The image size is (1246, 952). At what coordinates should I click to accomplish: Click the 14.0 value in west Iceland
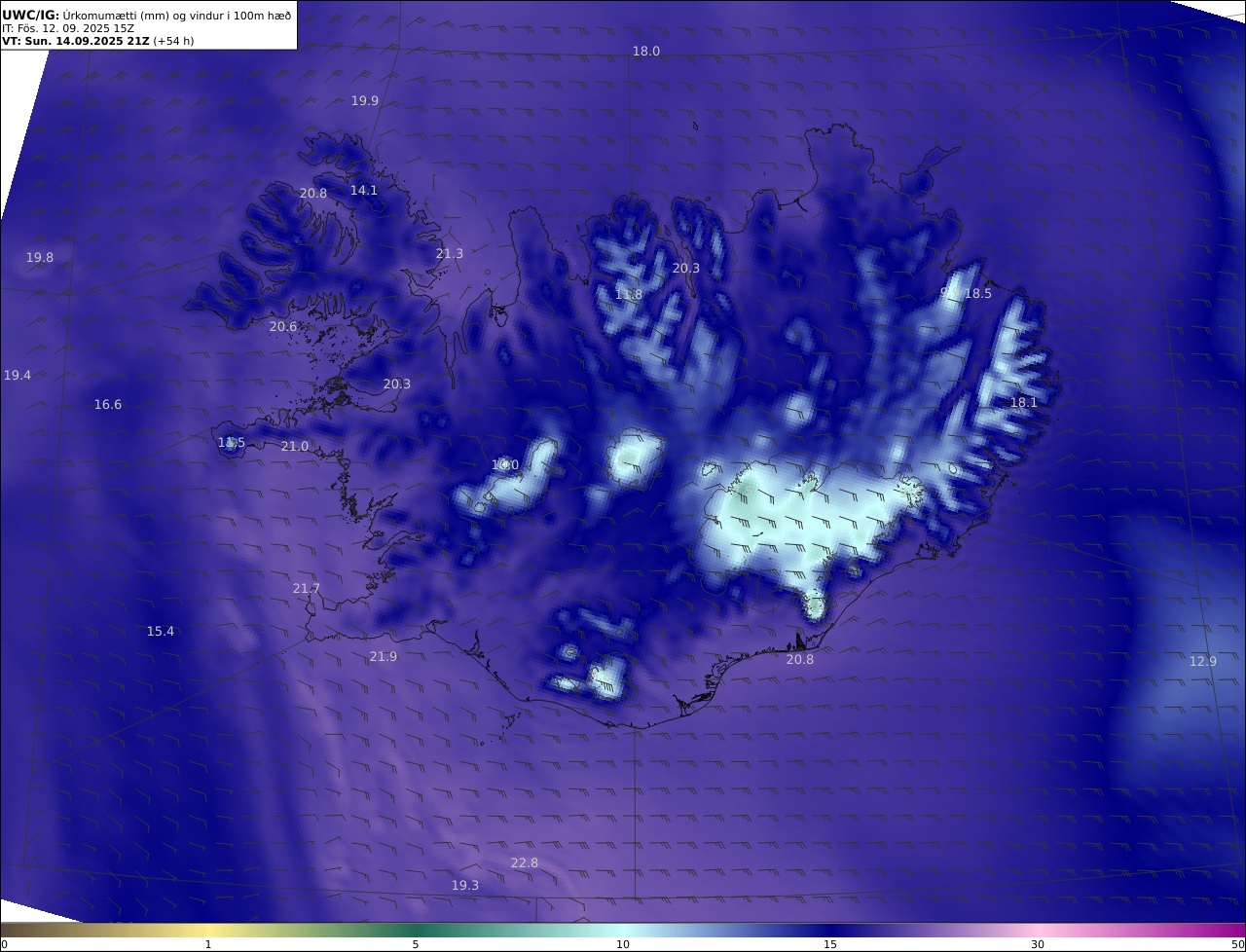pos(505,464)
